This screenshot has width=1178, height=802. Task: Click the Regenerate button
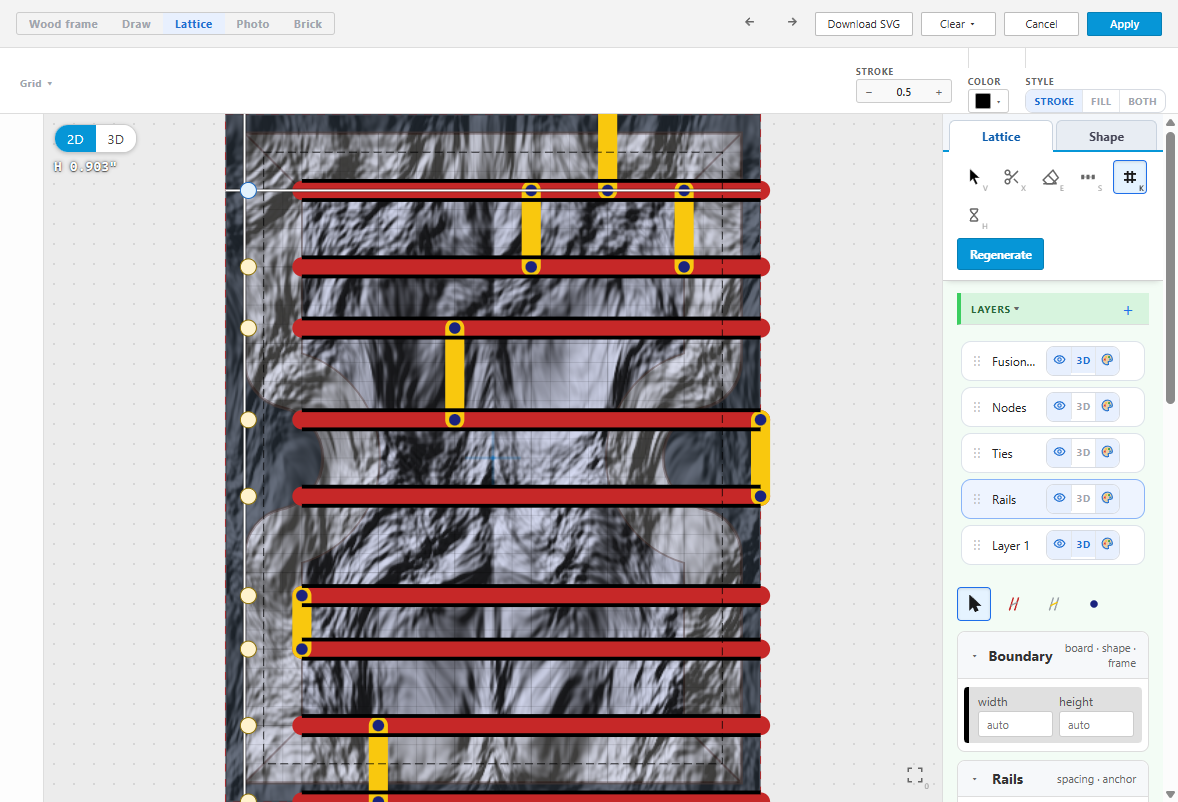1000,255
